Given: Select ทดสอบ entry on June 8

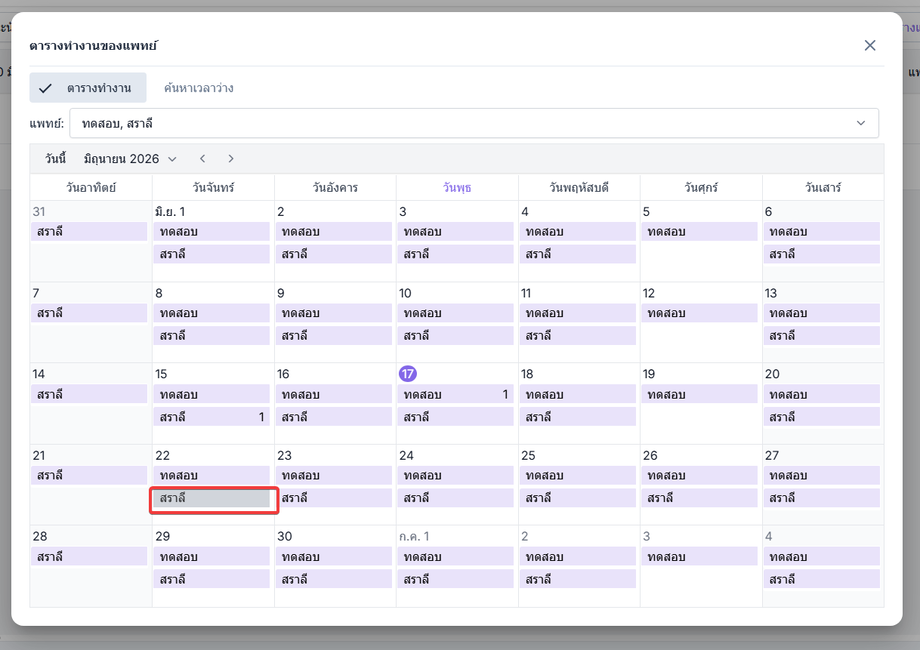Looking at the screenshot, I should (211, 313).
